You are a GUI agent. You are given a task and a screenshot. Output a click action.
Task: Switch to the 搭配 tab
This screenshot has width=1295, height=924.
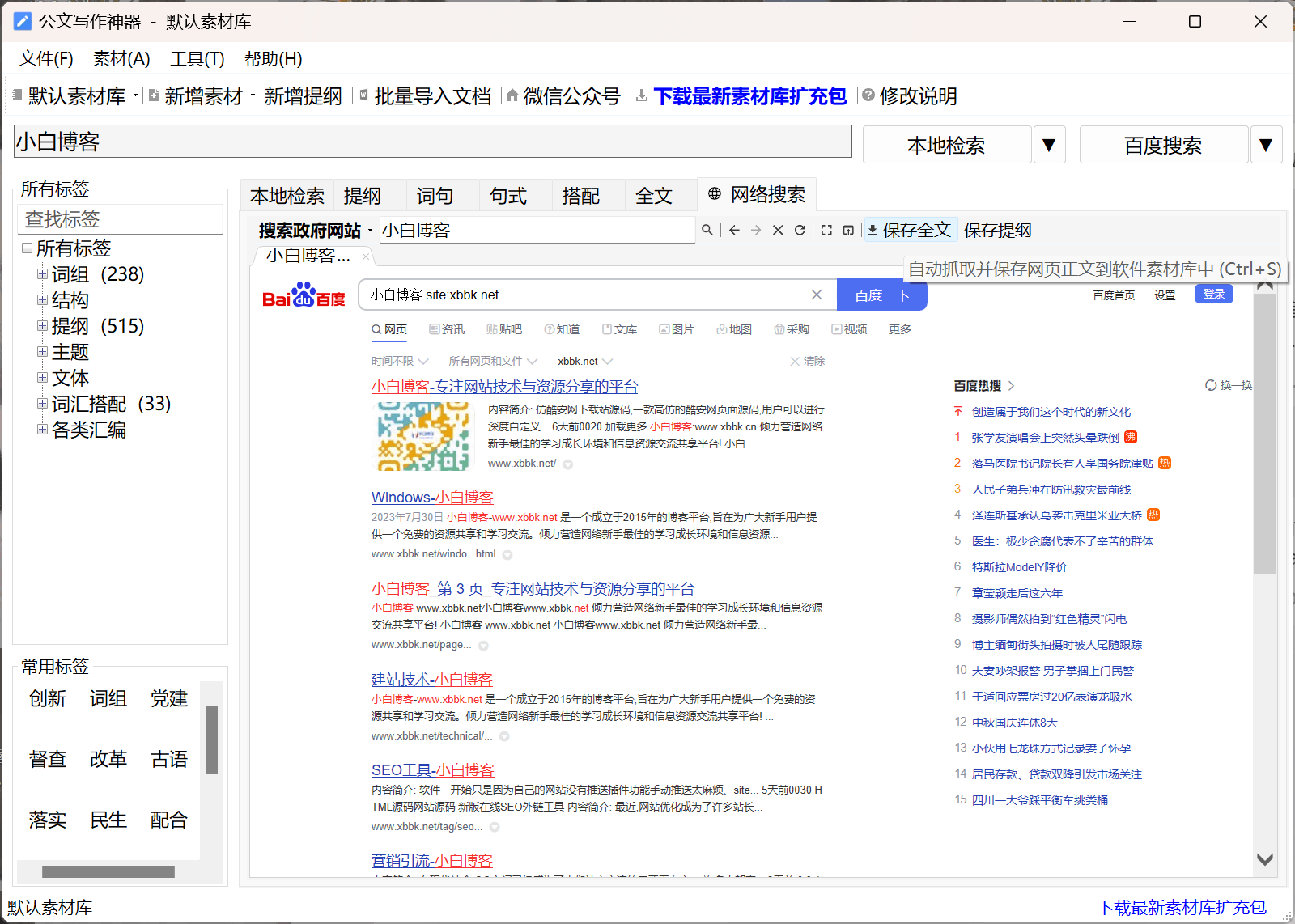[580, 196]
